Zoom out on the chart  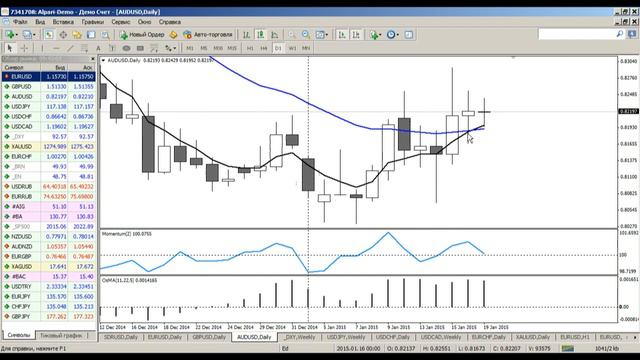[x=306, y=35]
